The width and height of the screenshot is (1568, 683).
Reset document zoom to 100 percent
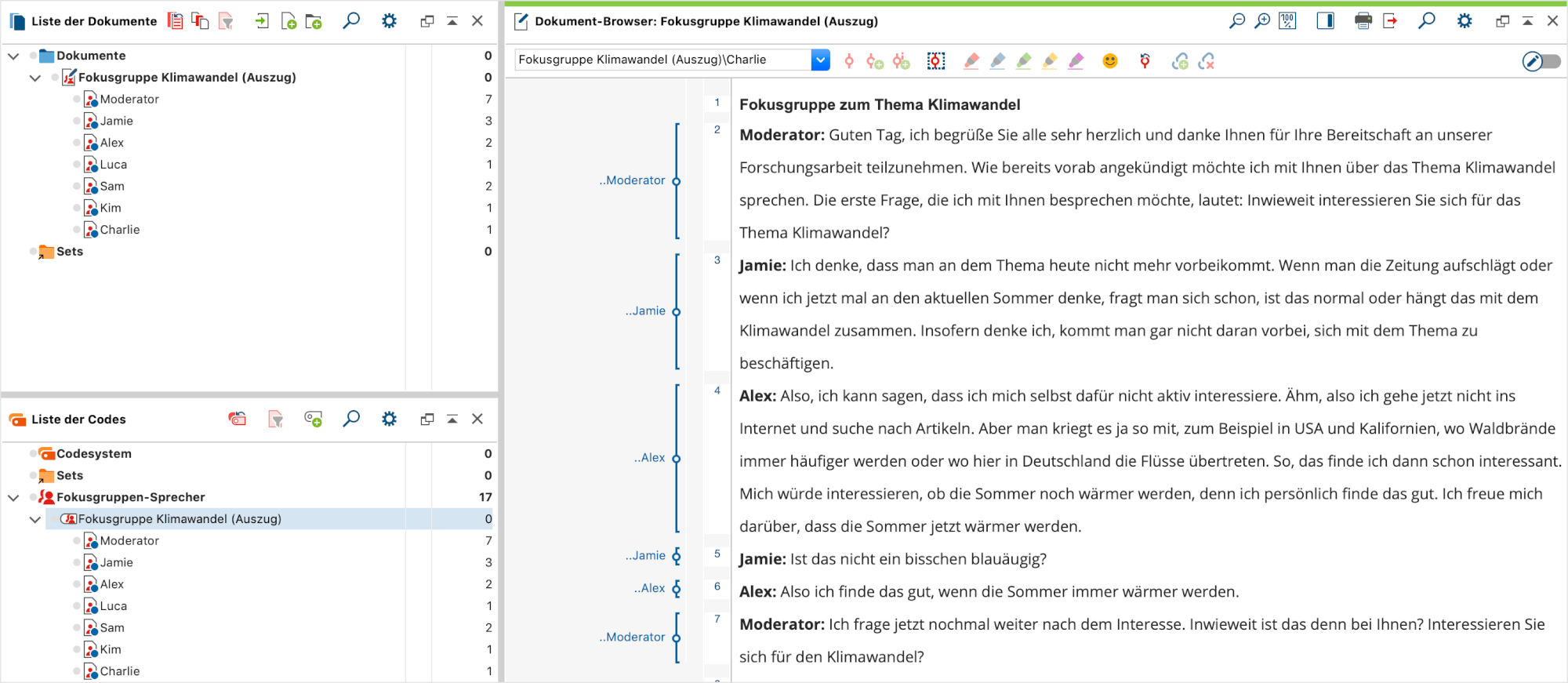click(x=1287, y=21)
